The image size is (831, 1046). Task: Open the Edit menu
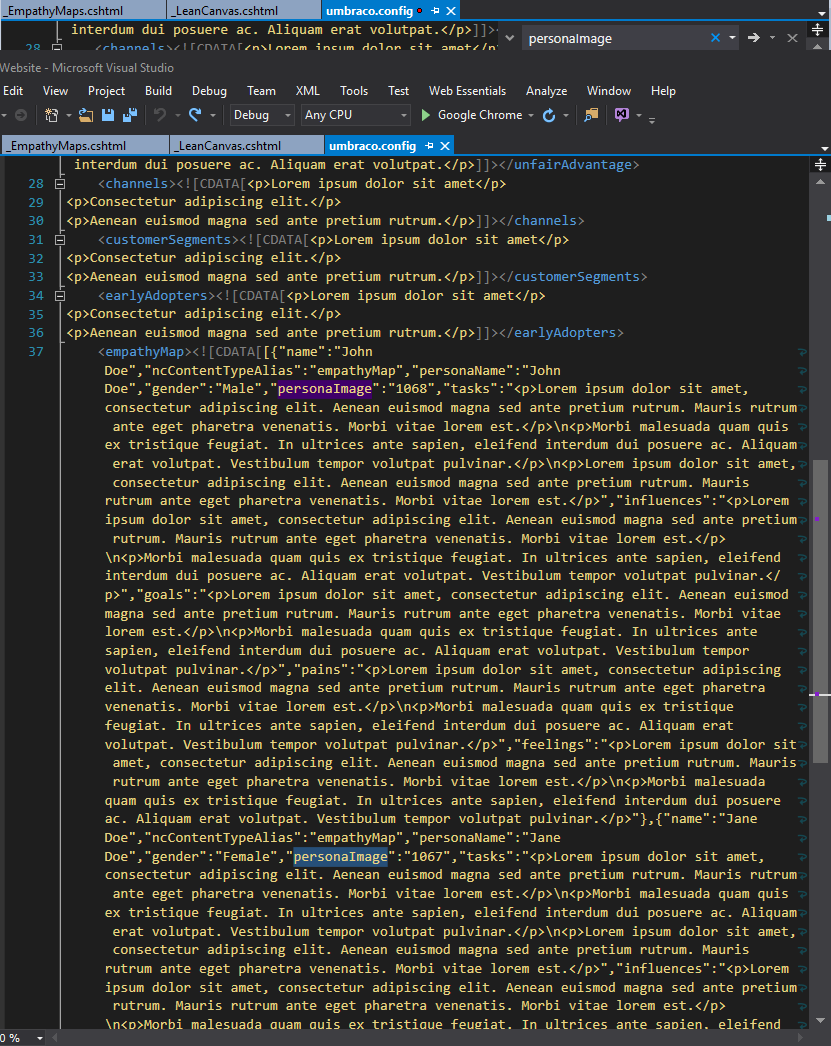(13, 91)
